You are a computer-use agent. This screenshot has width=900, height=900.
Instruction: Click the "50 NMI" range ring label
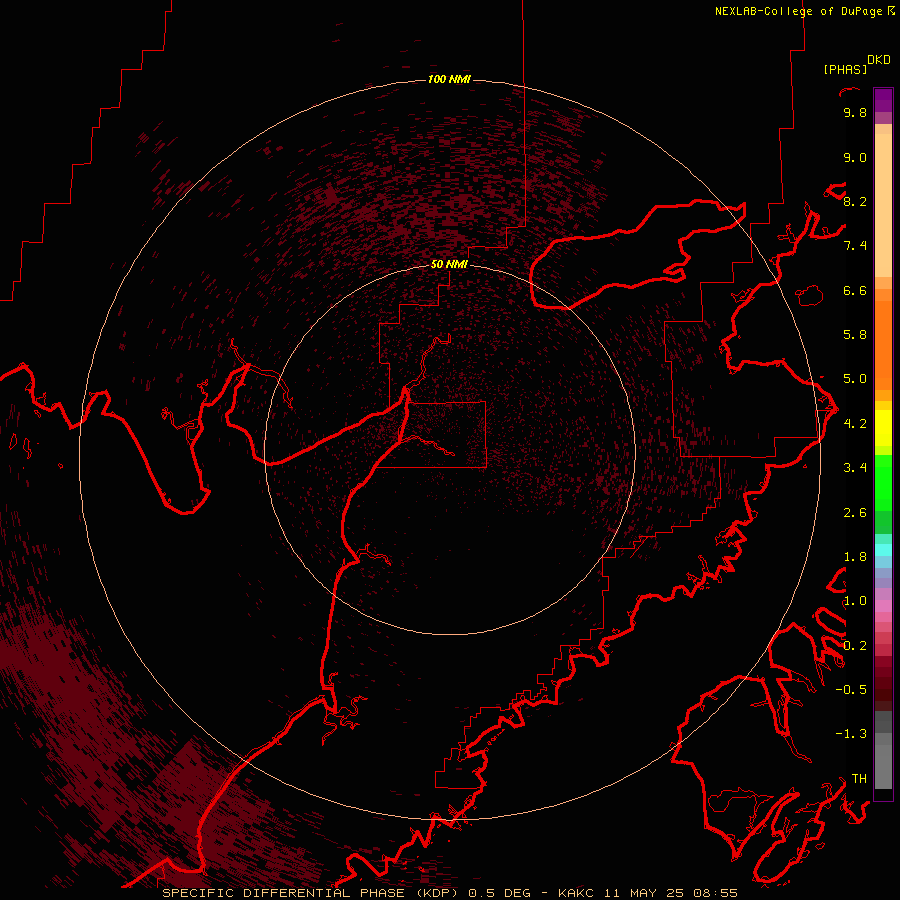449,264
